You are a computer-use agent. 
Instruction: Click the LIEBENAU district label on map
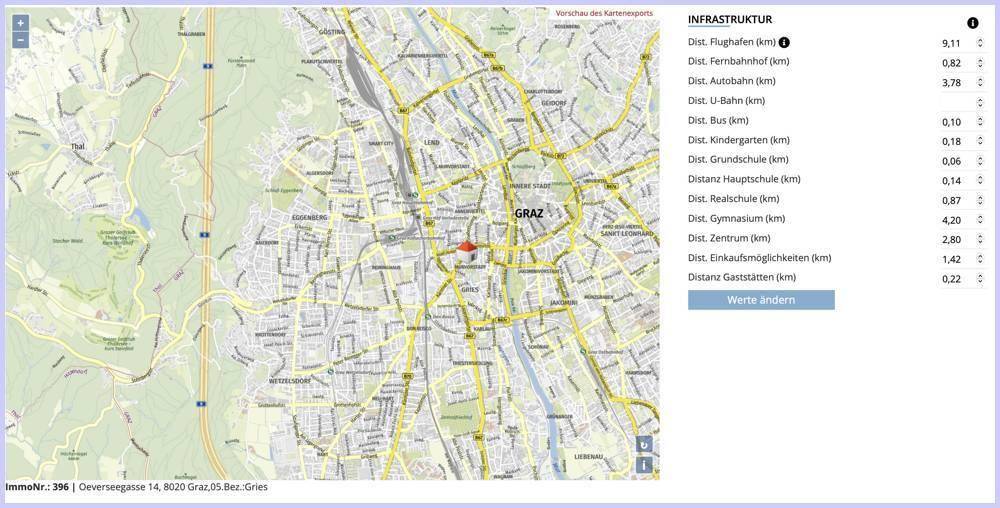(588, 457)
